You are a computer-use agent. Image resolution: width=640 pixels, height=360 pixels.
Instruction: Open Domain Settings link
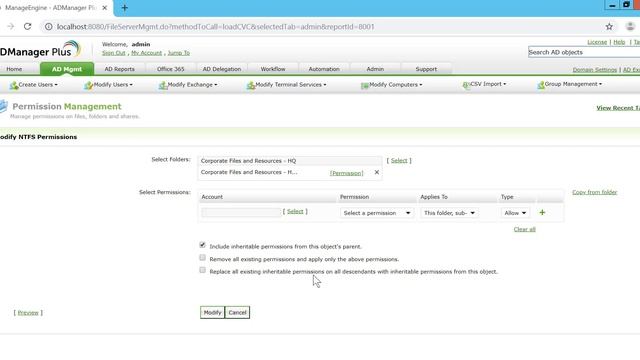595,70
